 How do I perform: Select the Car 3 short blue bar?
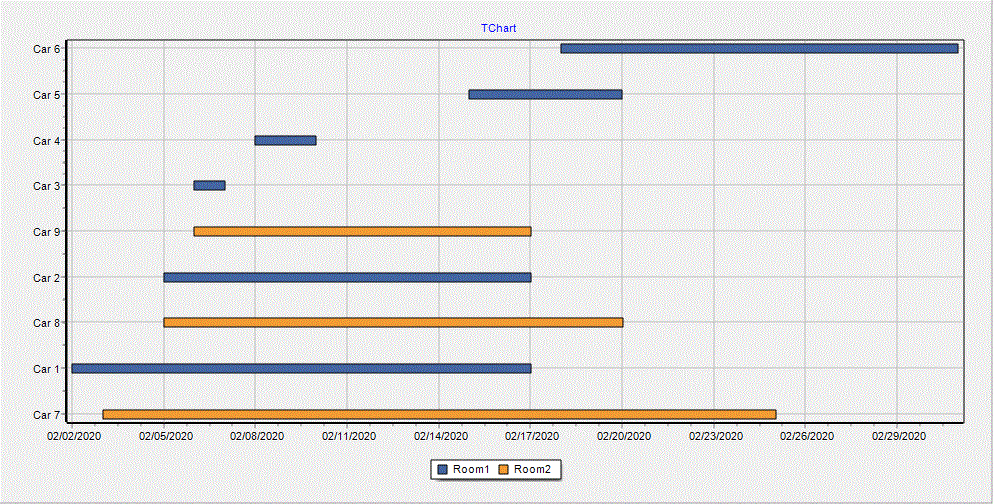click(x=210, y=186)
